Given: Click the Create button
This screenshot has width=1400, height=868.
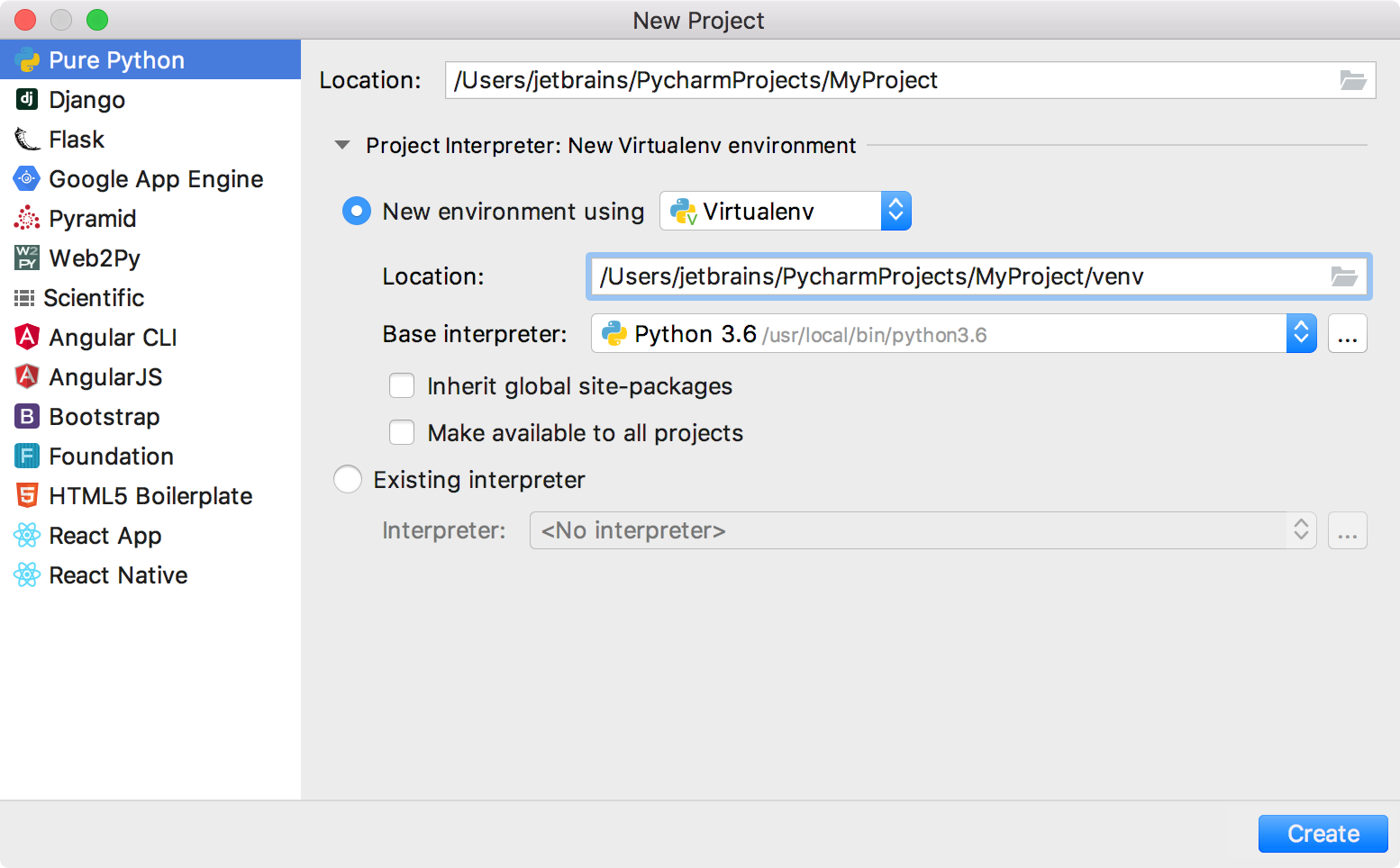Looking at the screenshot, I should click(x=1323, y=834).
